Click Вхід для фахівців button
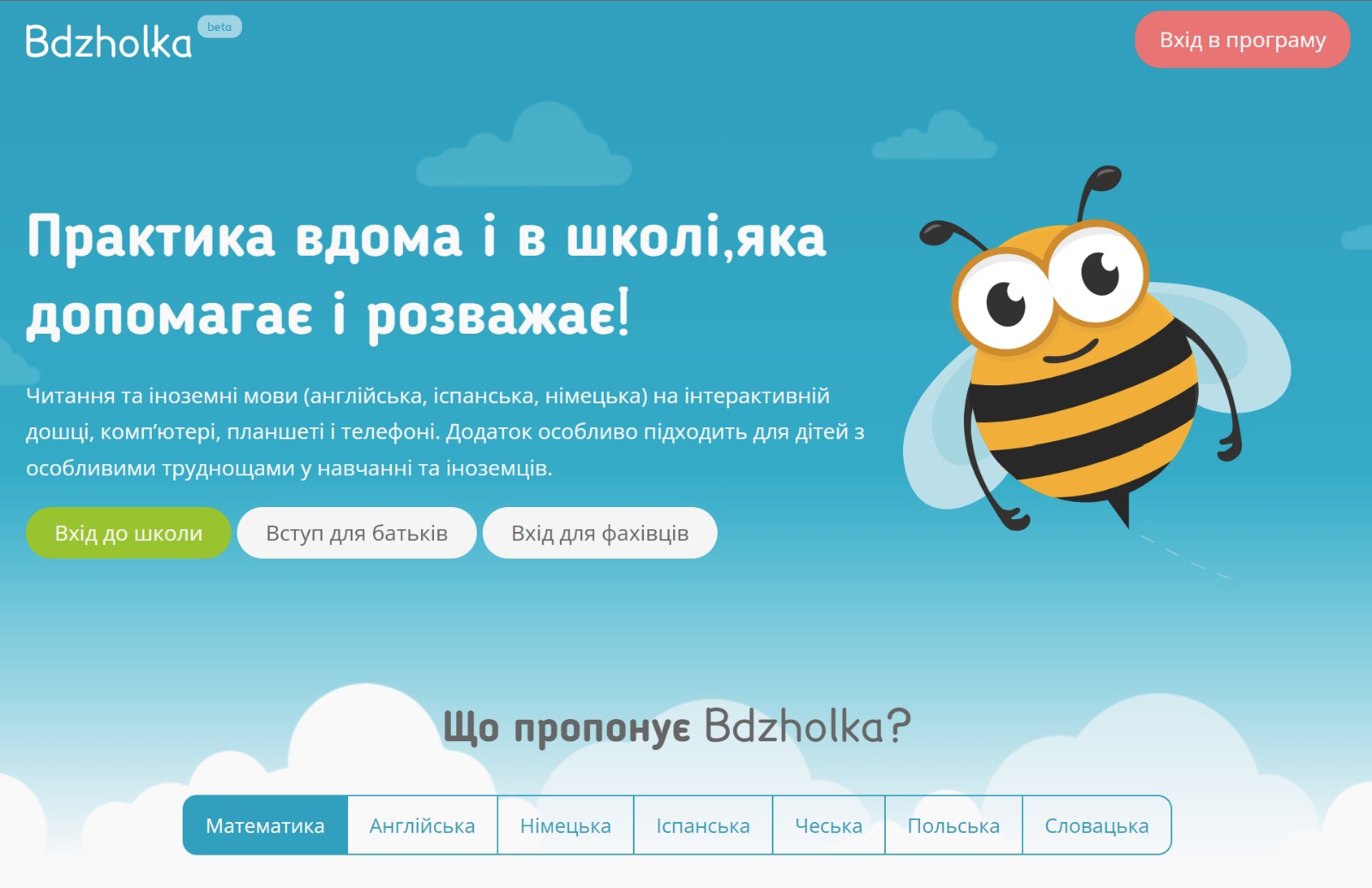This screenshot has width=1372, height=888. click(600, 533)
